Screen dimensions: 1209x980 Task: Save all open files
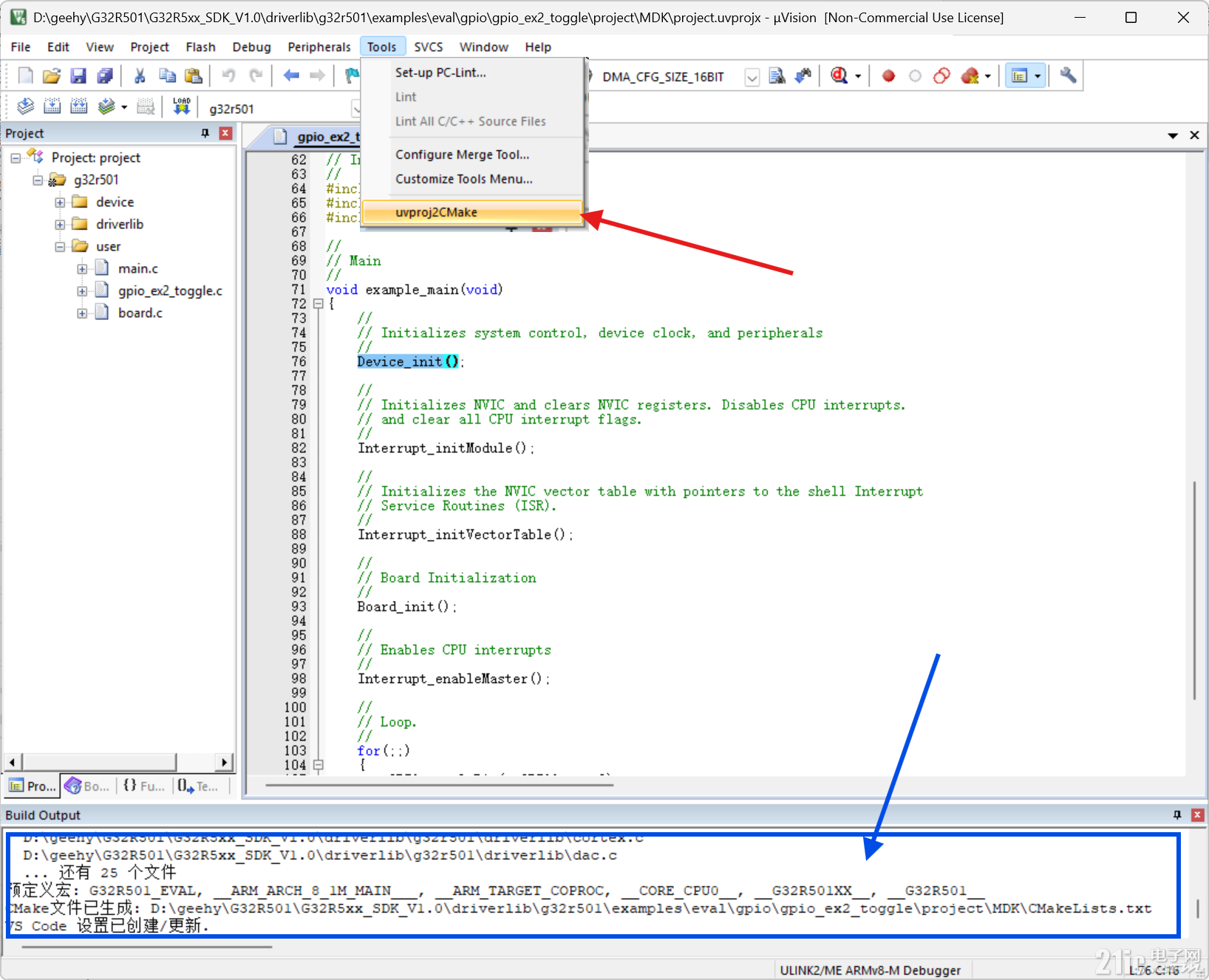105,75
